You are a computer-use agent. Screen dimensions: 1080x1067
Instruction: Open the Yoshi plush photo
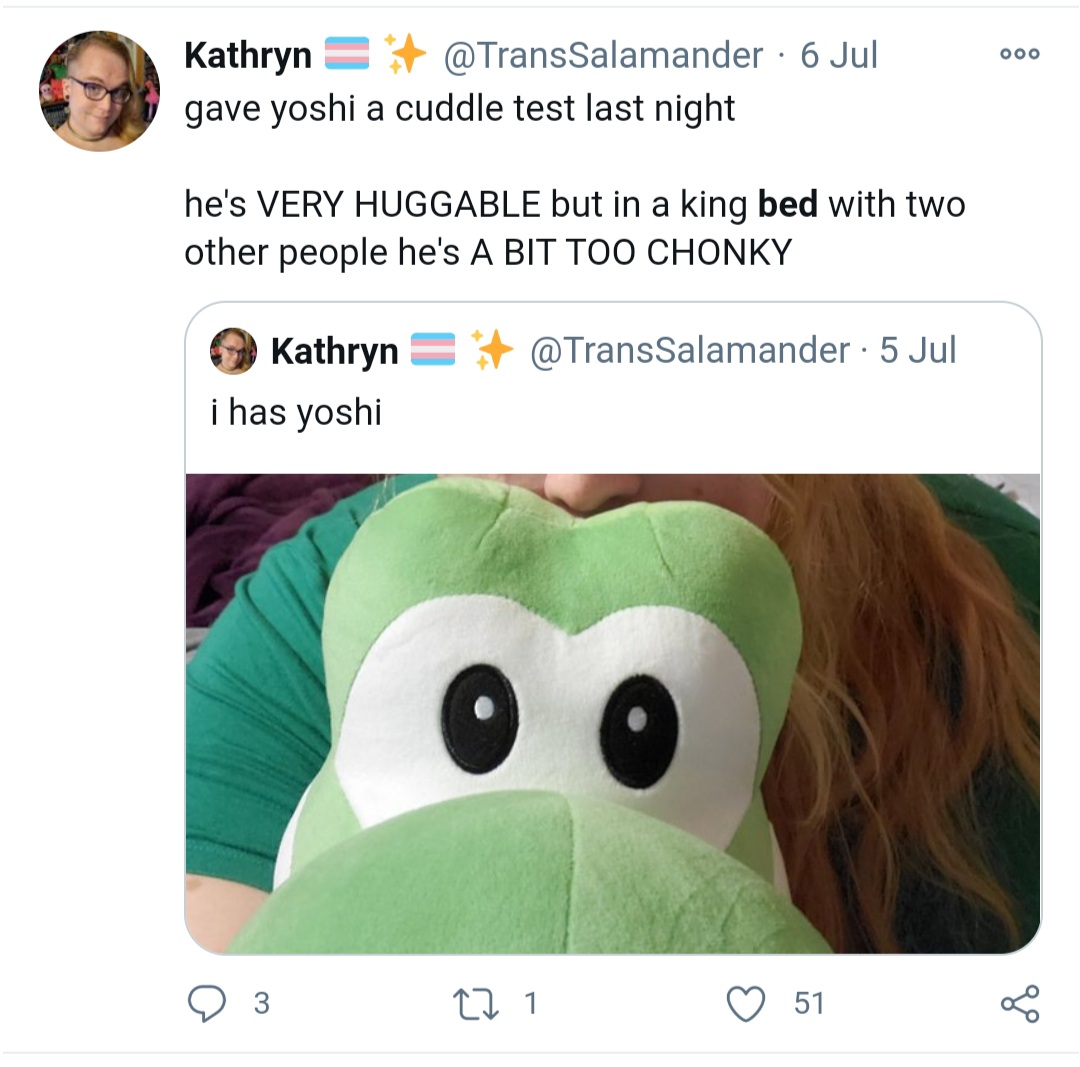(613, 714)
